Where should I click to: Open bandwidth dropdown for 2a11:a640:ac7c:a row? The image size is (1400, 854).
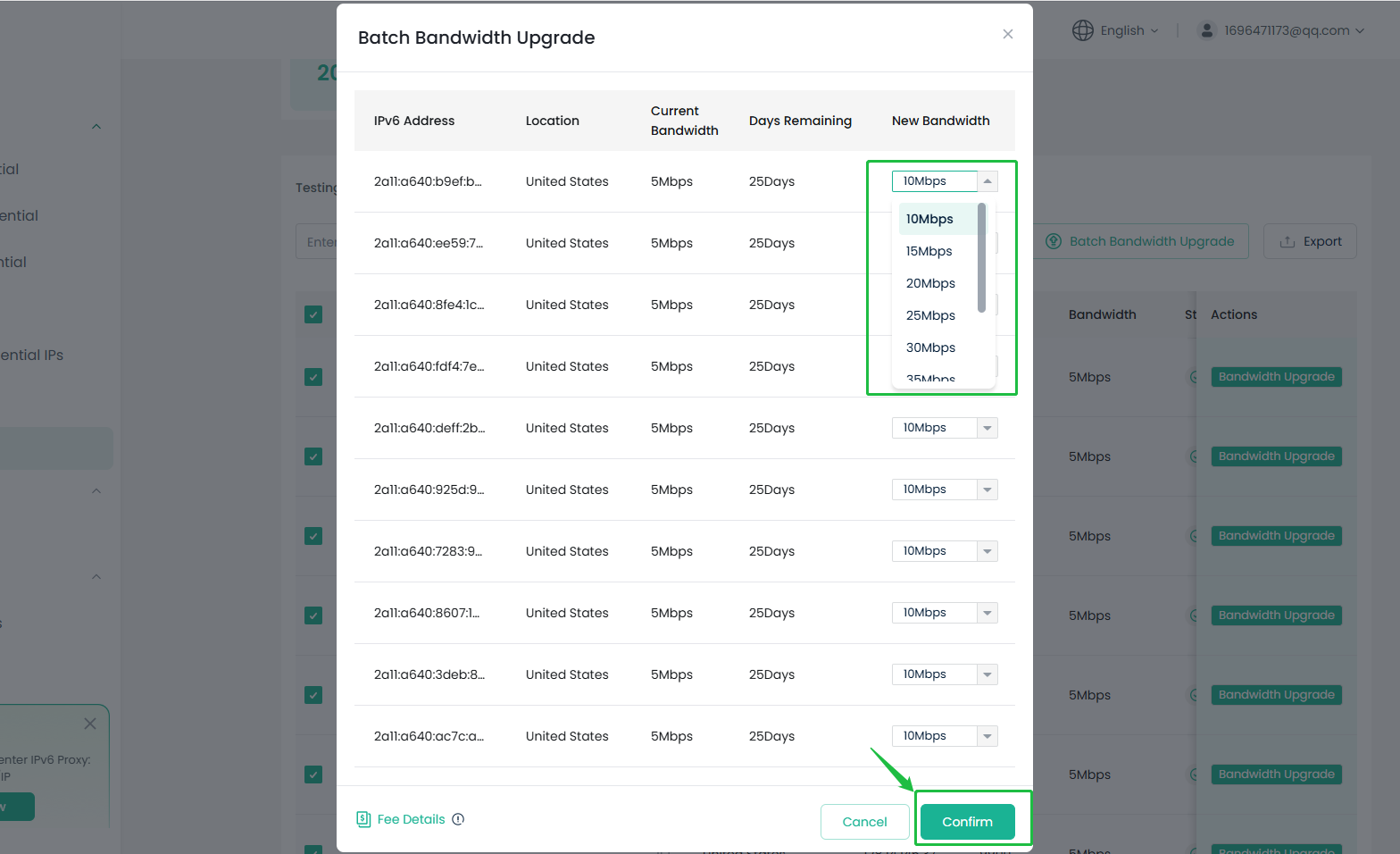tap(945, 736)
